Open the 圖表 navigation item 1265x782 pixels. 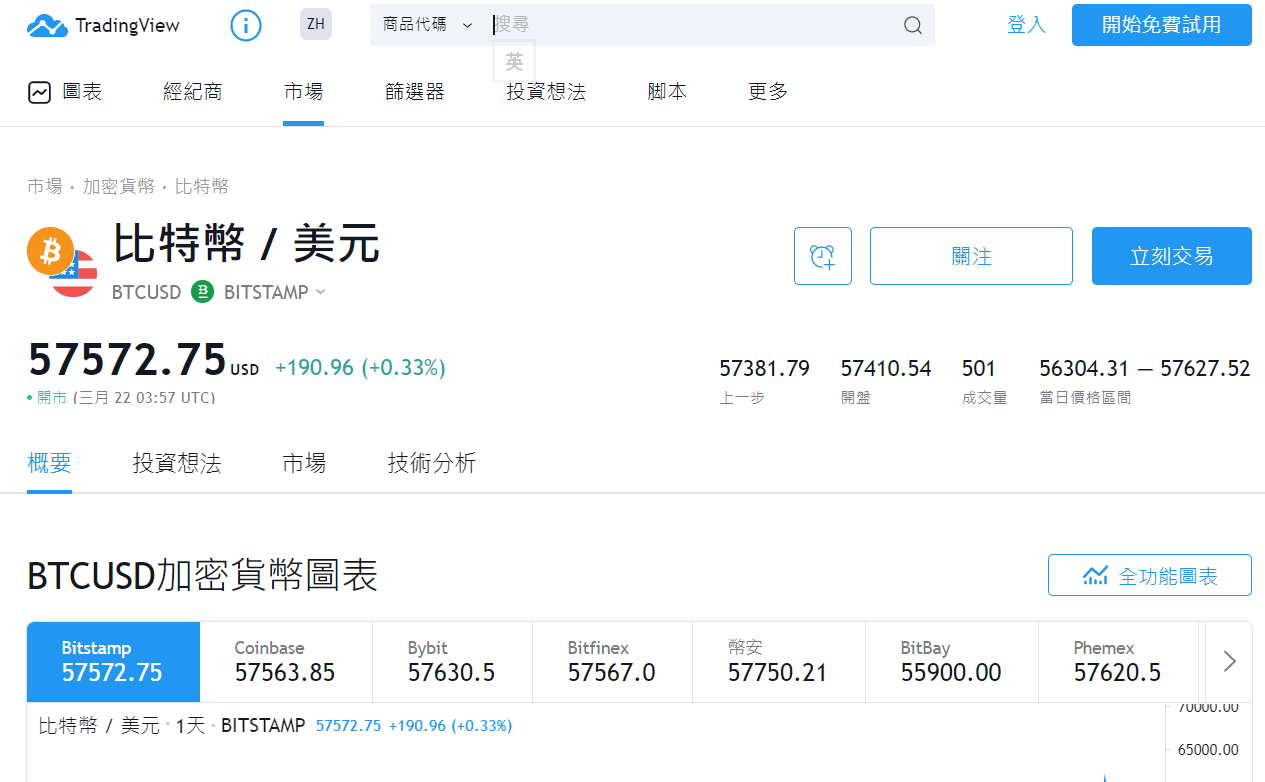click(x=65, y=92)
